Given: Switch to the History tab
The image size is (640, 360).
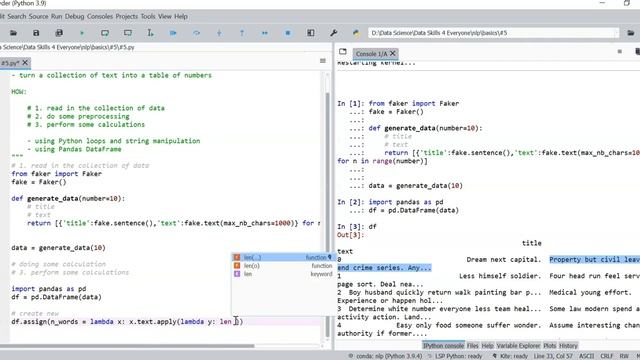Looking at the screenshot, I should [x=568, y=346].
